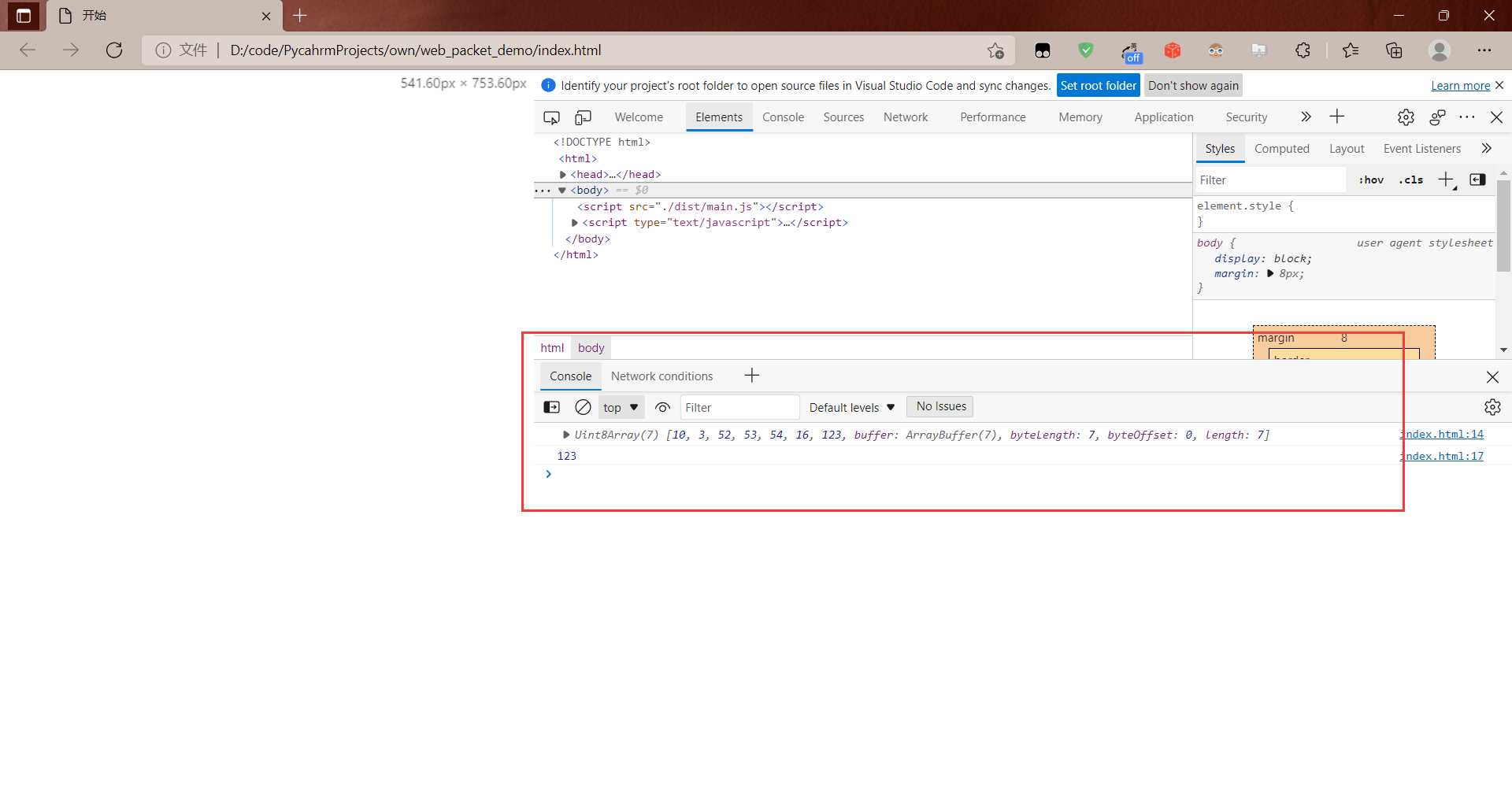Open the profile avatar
The width and height of the screenshot is (1512, 811).
click(x=1440, y=50)
